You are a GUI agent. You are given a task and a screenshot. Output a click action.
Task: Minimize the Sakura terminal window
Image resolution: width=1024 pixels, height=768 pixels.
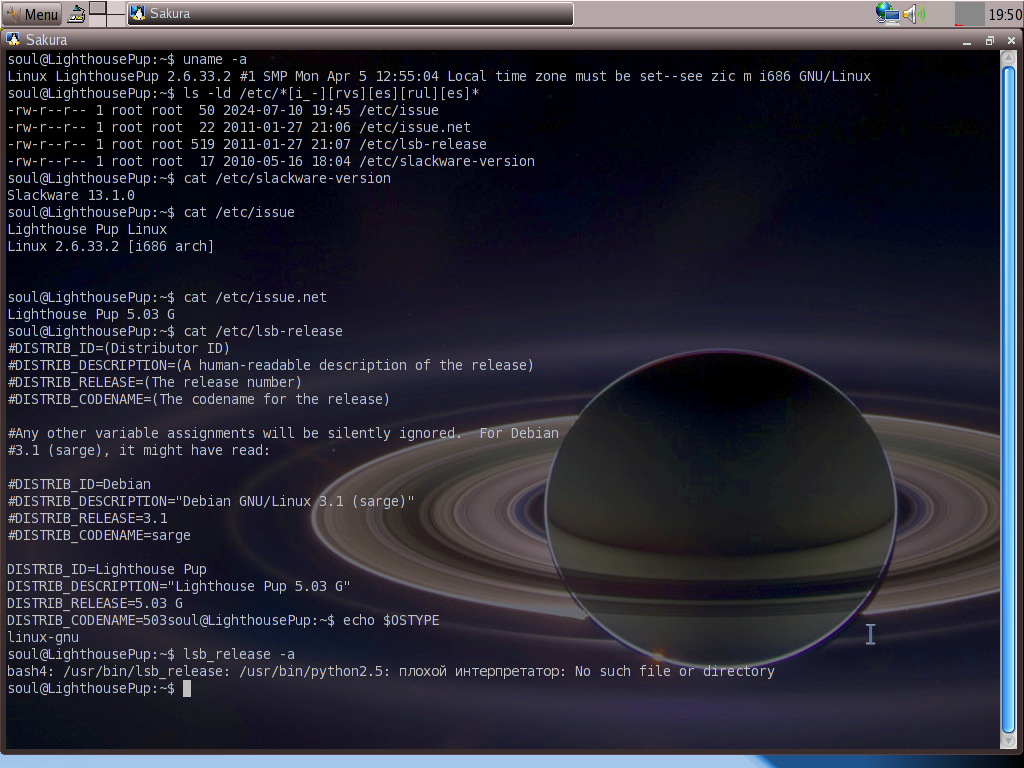click(967, 41)
